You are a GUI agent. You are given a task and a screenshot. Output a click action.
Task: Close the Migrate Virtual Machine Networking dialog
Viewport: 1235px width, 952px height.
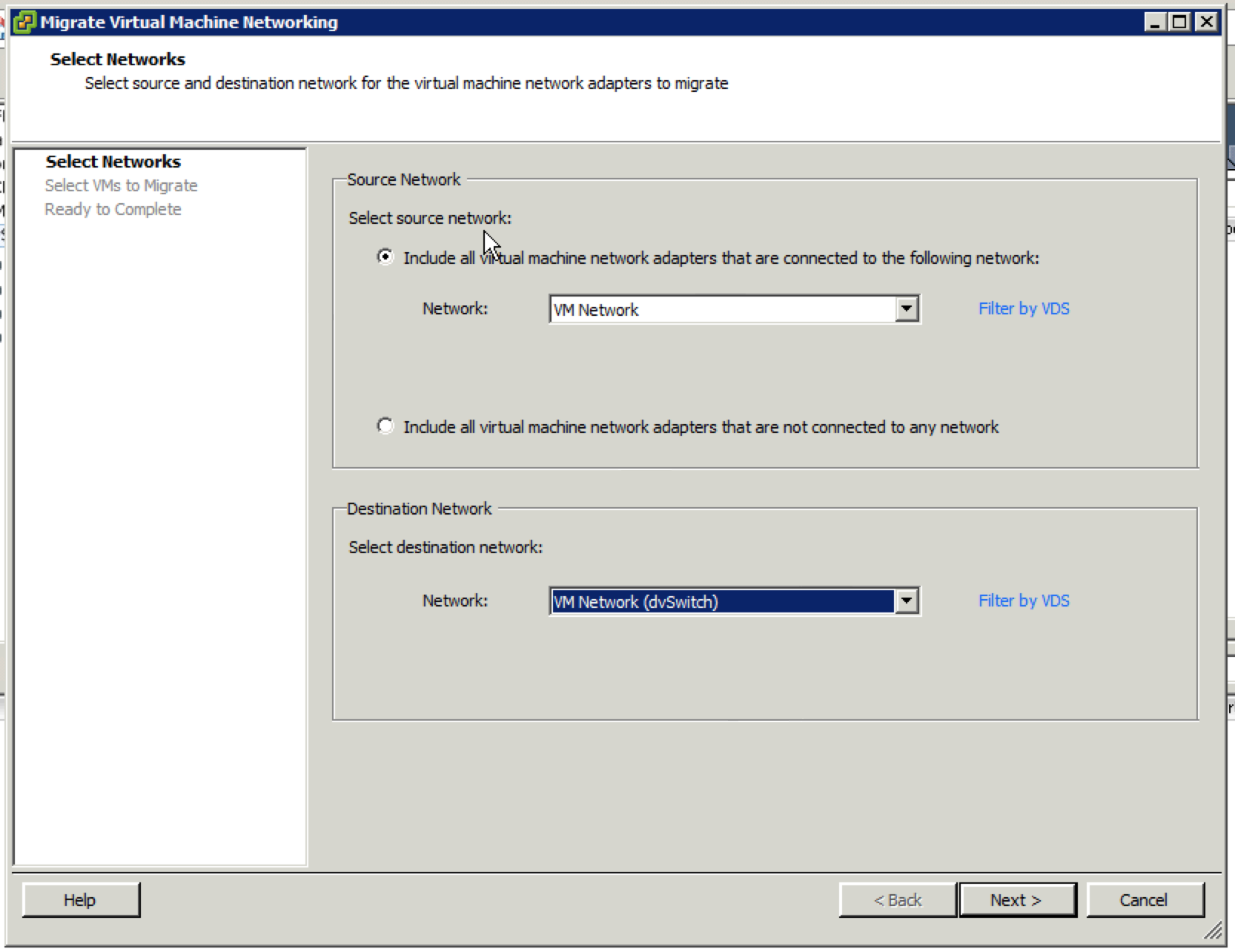pos(1206,22)
